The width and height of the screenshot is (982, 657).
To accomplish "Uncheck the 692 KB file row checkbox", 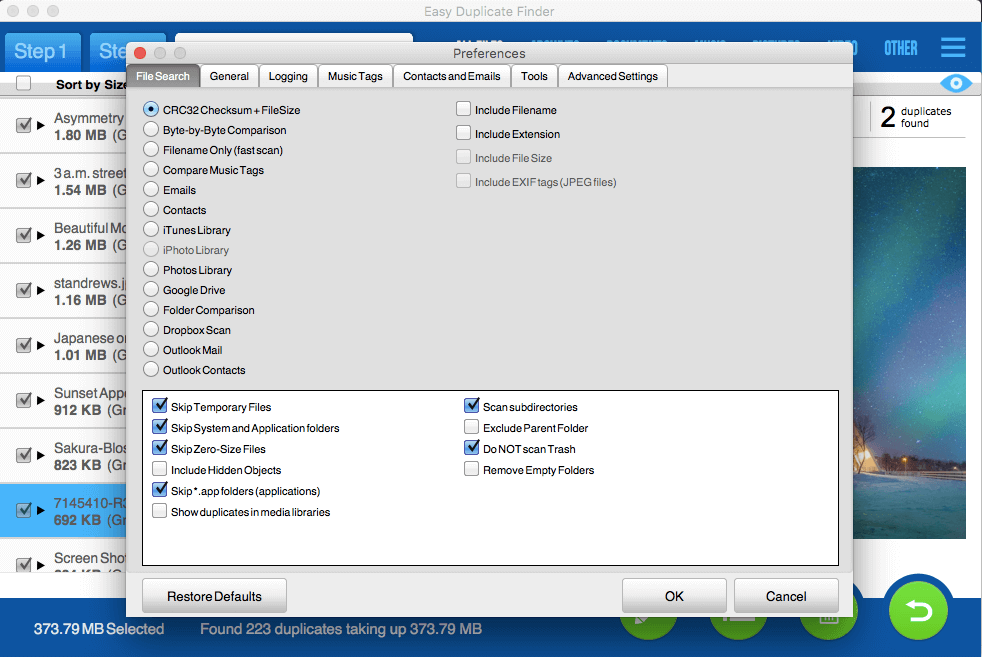I will [x=24, y=510].
